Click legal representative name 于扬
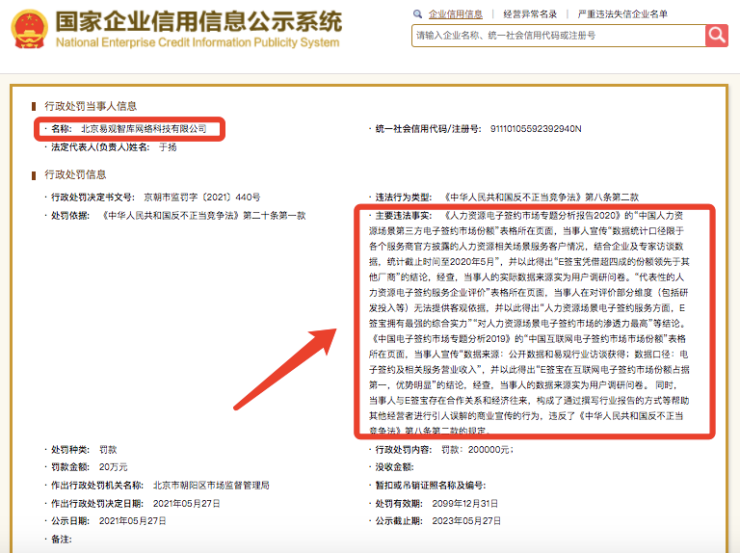Image resolution: width=740 pixels, height=553 pixels. 168,147
